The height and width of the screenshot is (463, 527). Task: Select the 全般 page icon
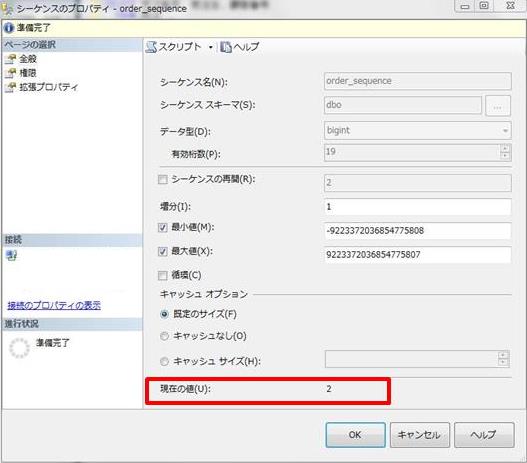(x=10, y=59)
